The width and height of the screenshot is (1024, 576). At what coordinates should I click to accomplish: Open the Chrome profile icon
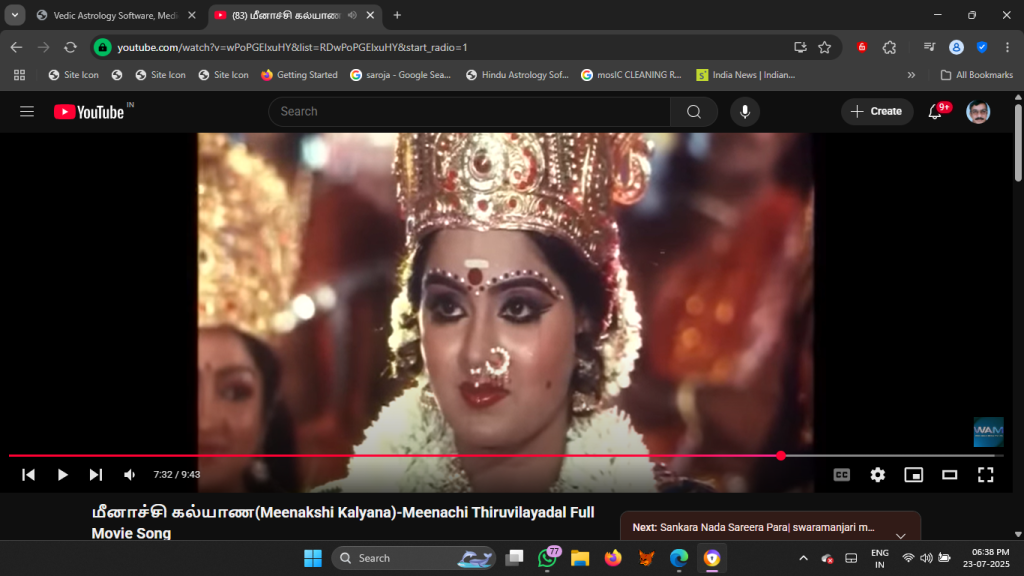[956, 47]
